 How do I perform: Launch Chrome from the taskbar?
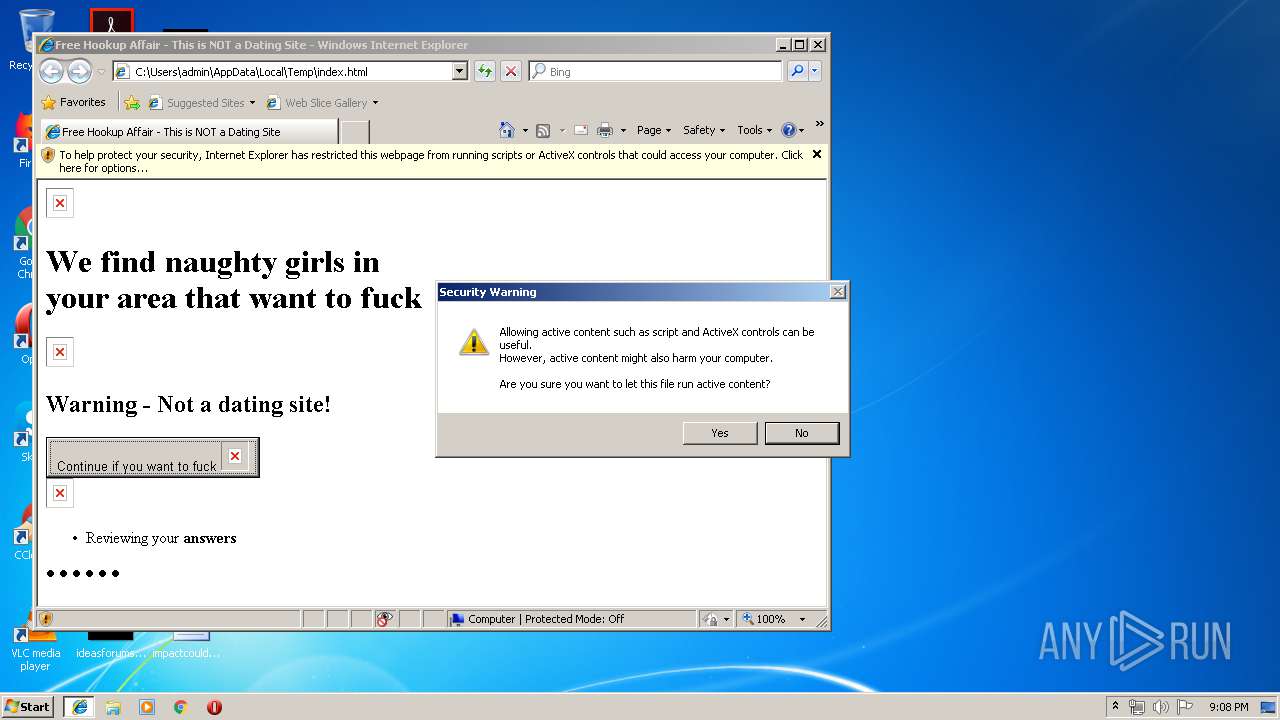tap(181, 707)
